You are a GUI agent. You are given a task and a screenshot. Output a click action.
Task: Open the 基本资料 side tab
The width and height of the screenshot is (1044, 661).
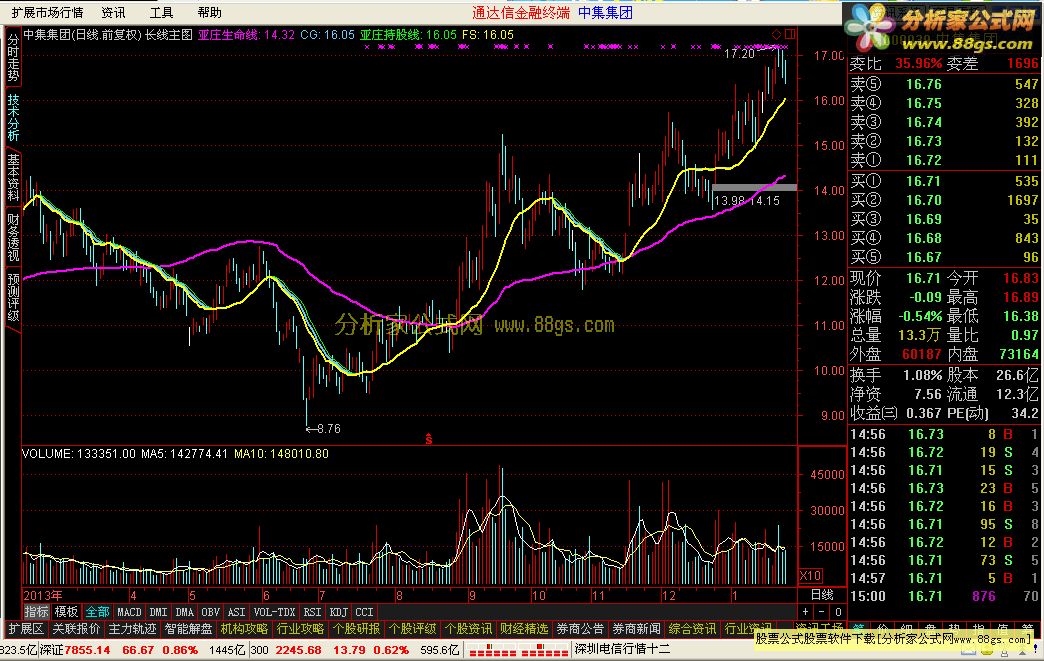point(13,176)
